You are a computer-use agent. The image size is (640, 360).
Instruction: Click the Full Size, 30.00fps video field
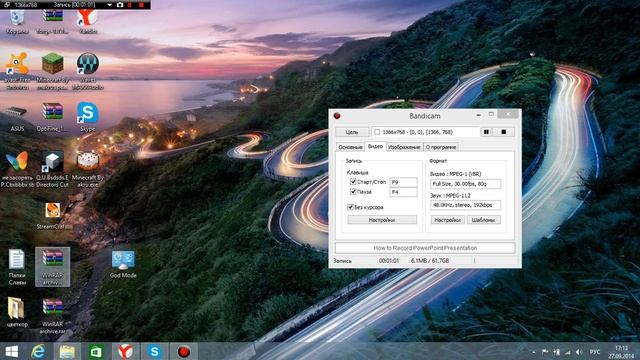tap(466, 184)
